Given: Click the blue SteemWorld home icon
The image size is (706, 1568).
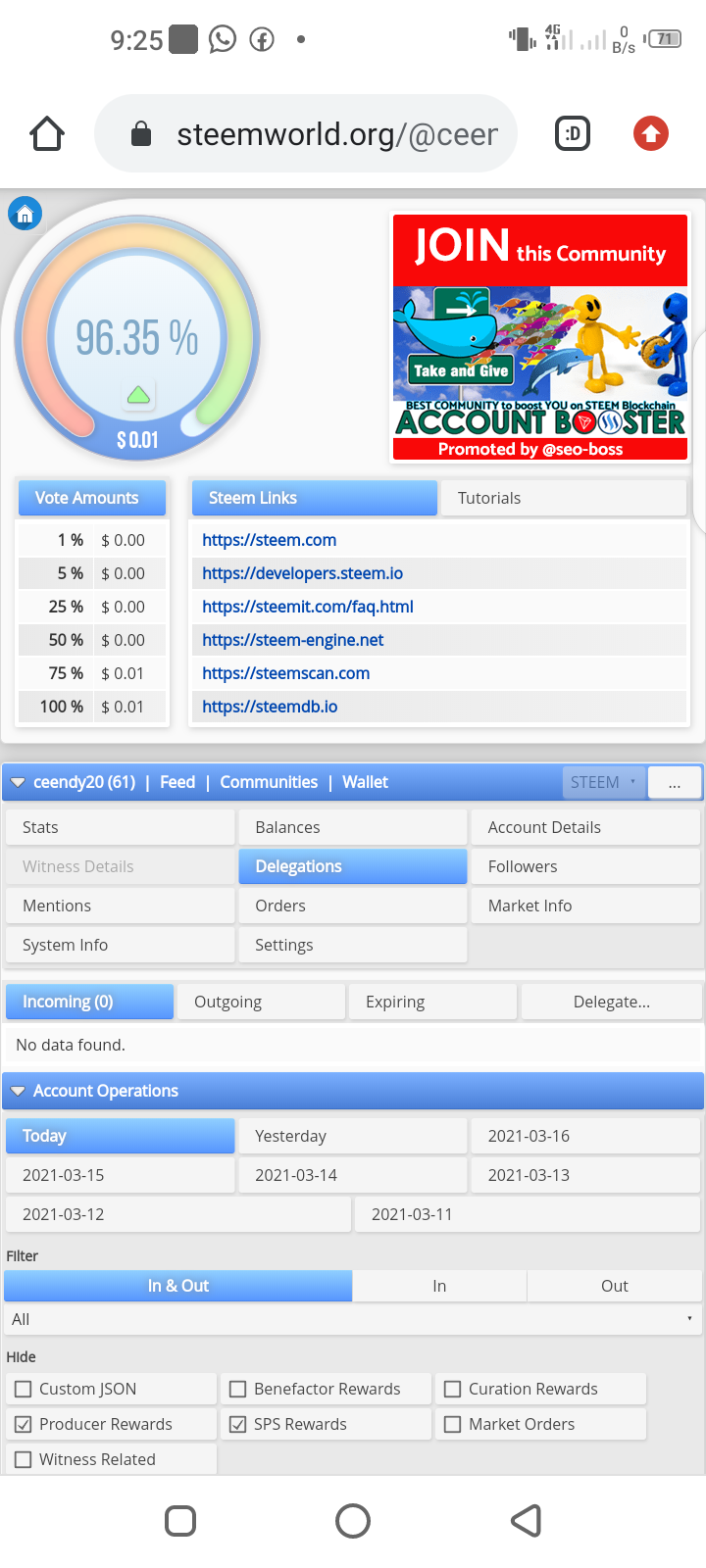Looking at the screenshot, I should tap(25, 214).
